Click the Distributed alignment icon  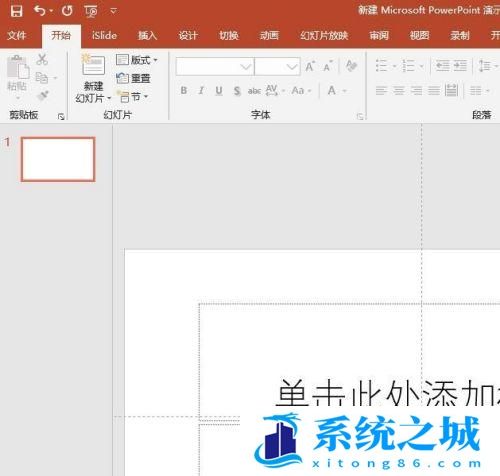(x=451, y=90)
